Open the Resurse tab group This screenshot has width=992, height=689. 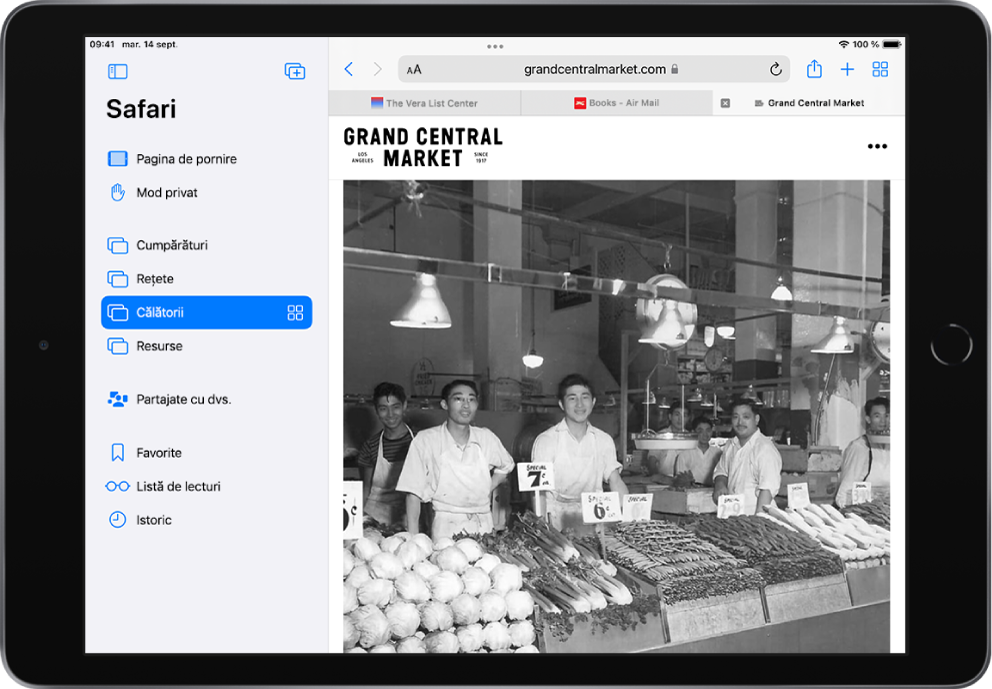[x=206, y=346]
